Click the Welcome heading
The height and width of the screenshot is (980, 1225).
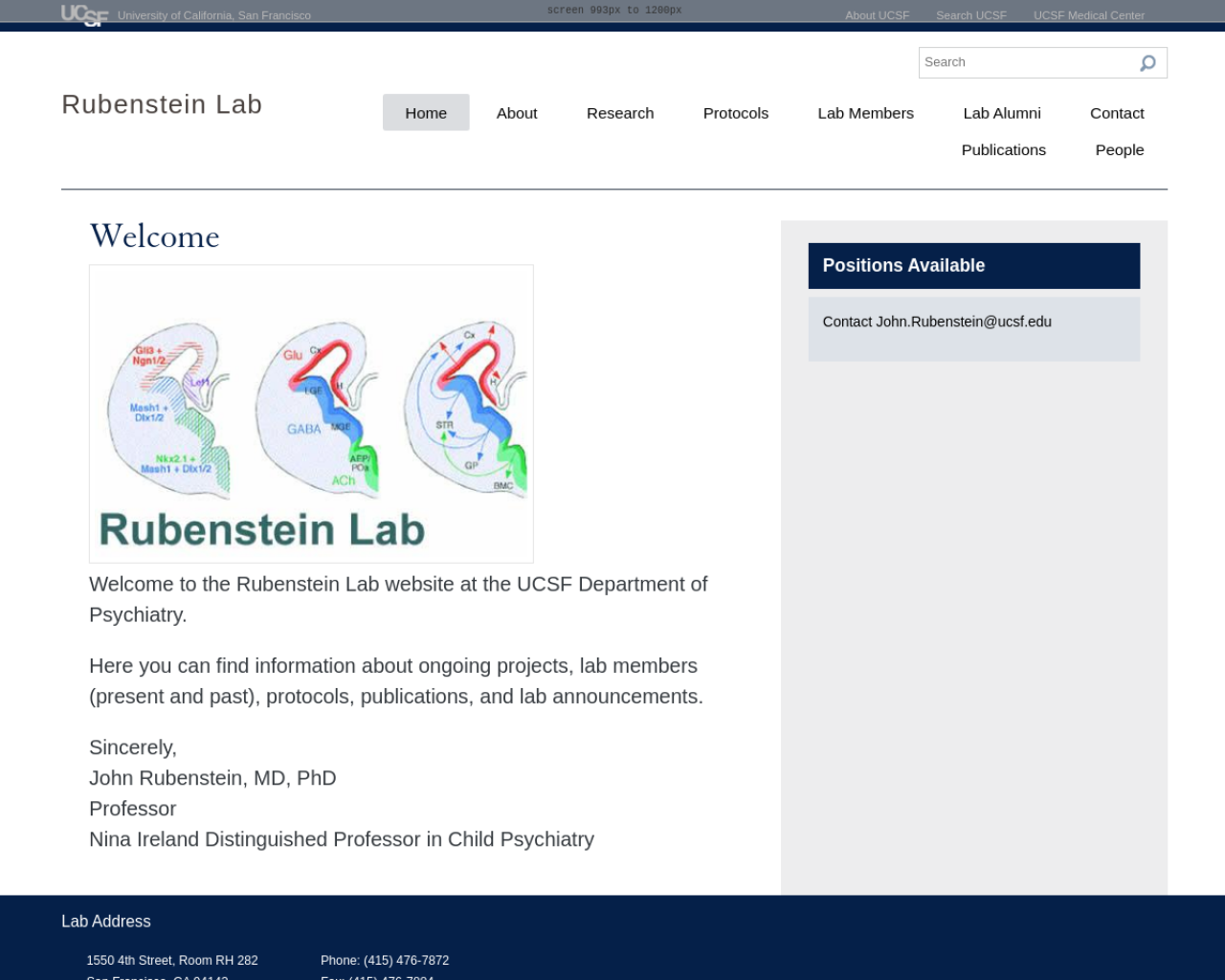click(154, 235)
